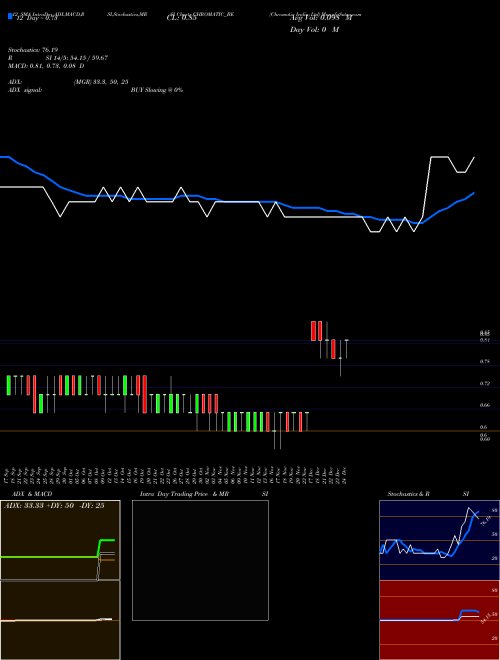Click the 'CL: 0.85' closing price text
500x660 pixels.
182,18
